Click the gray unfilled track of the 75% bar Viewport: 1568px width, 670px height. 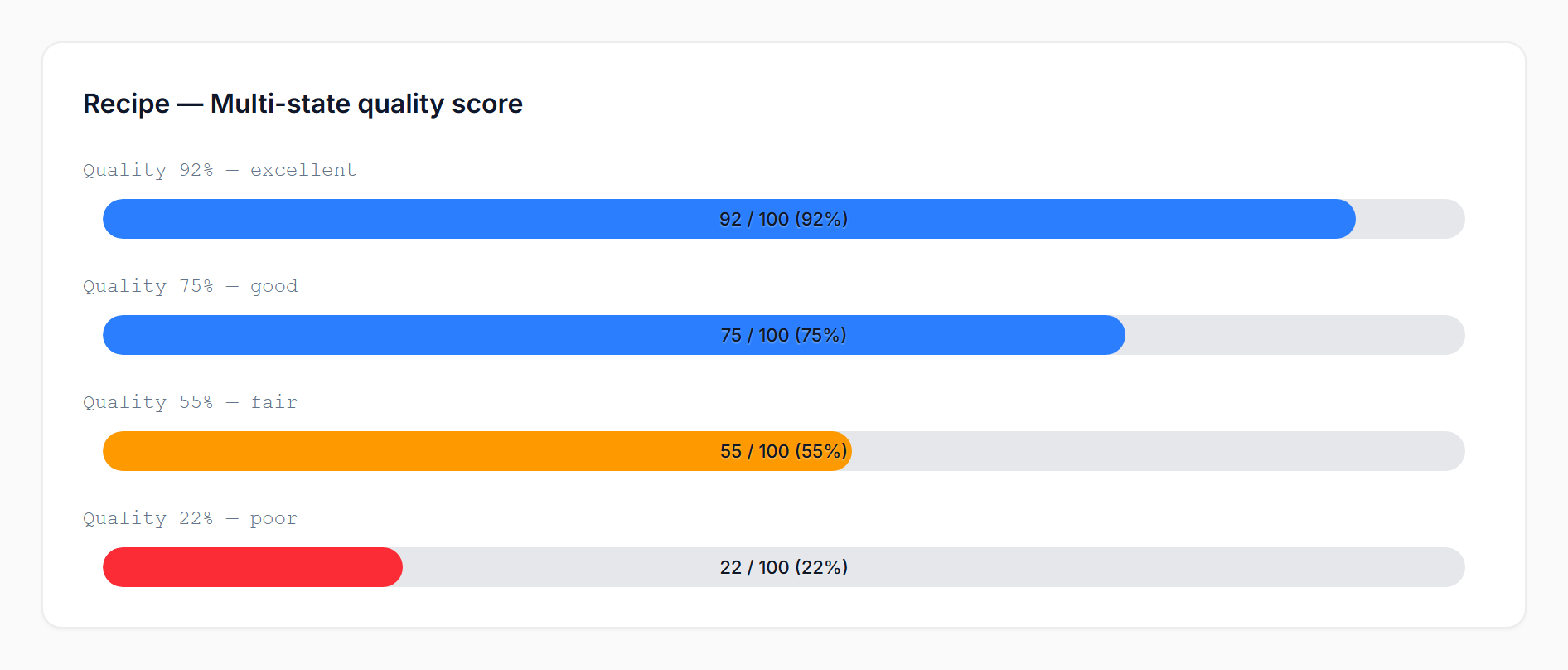point(1293,335)
